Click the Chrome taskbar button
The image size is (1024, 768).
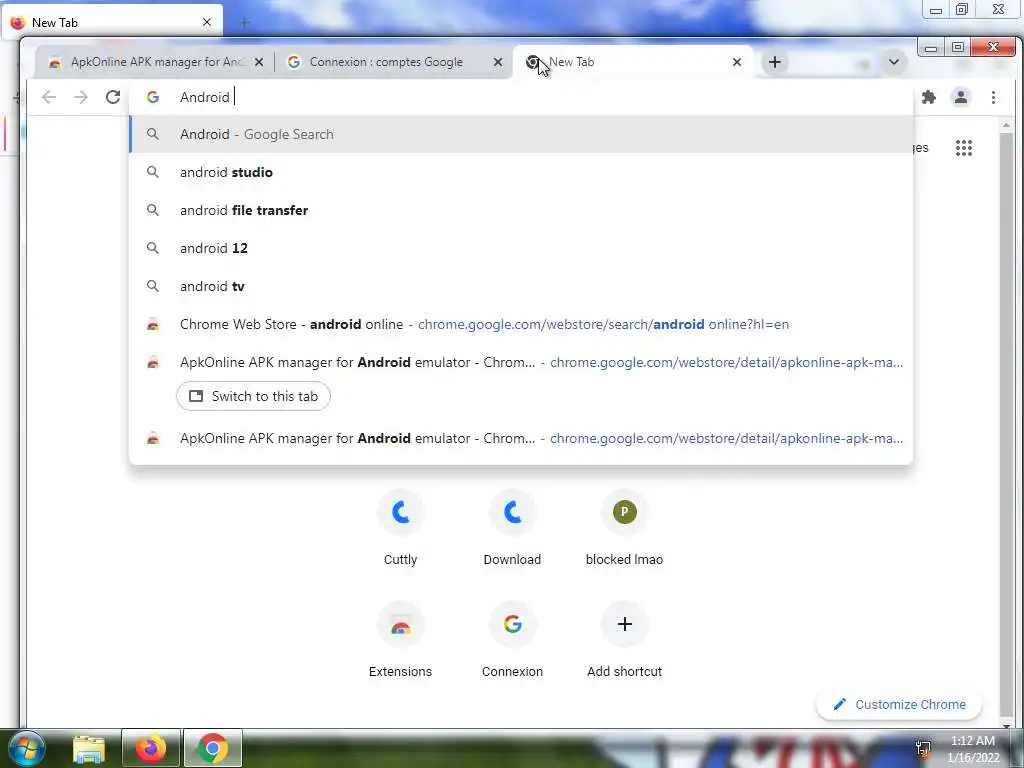click(x=212, y=748)
